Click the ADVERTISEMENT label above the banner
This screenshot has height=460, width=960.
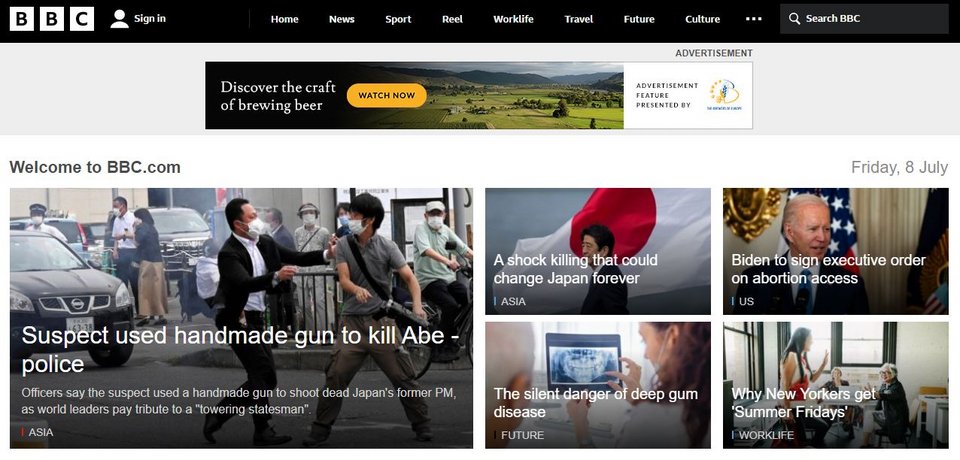714,53
